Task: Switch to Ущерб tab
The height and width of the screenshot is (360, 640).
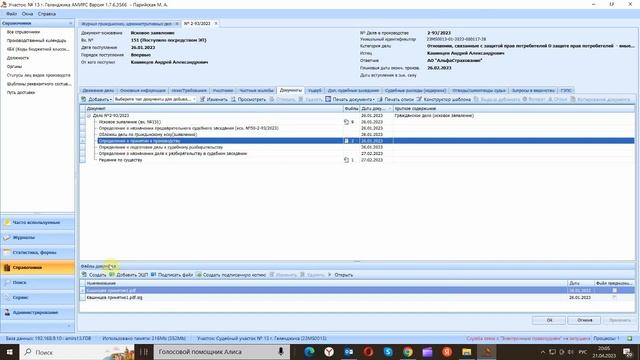Action: [x=315, y=90]
